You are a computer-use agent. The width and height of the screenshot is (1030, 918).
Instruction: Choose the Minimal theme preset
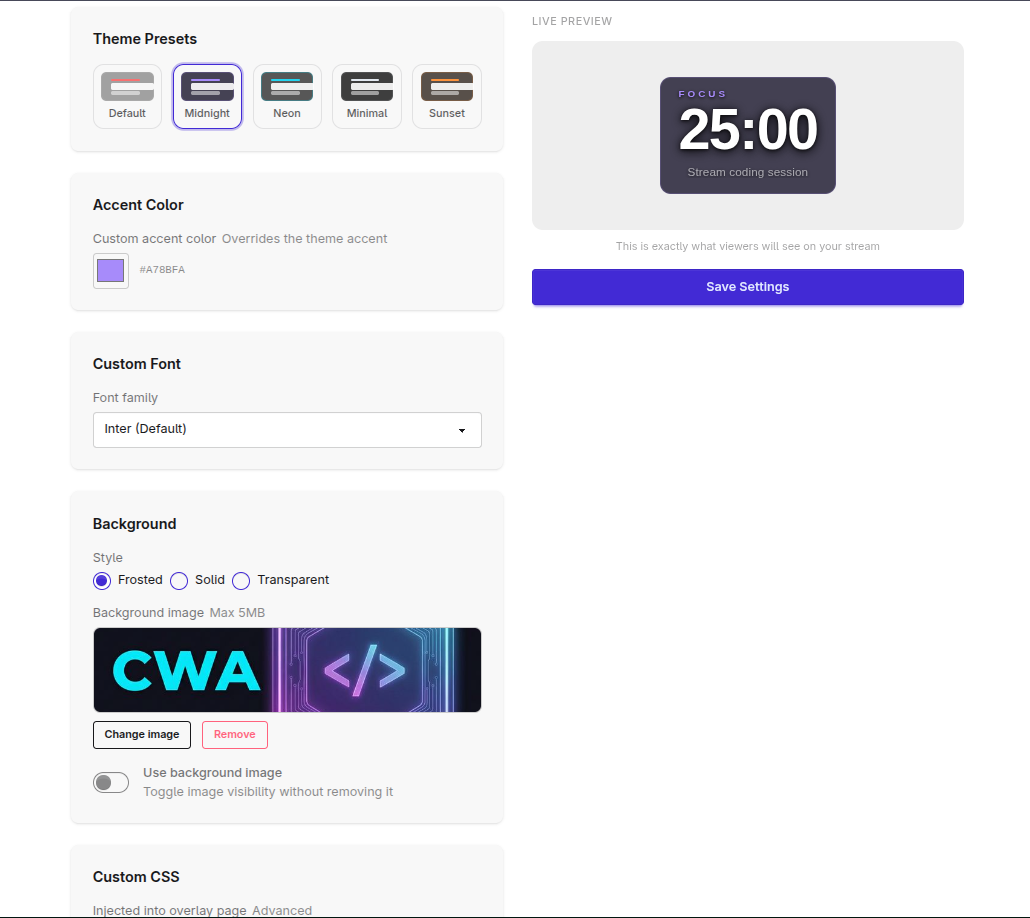pyautogui.click(x=366, y=96)
